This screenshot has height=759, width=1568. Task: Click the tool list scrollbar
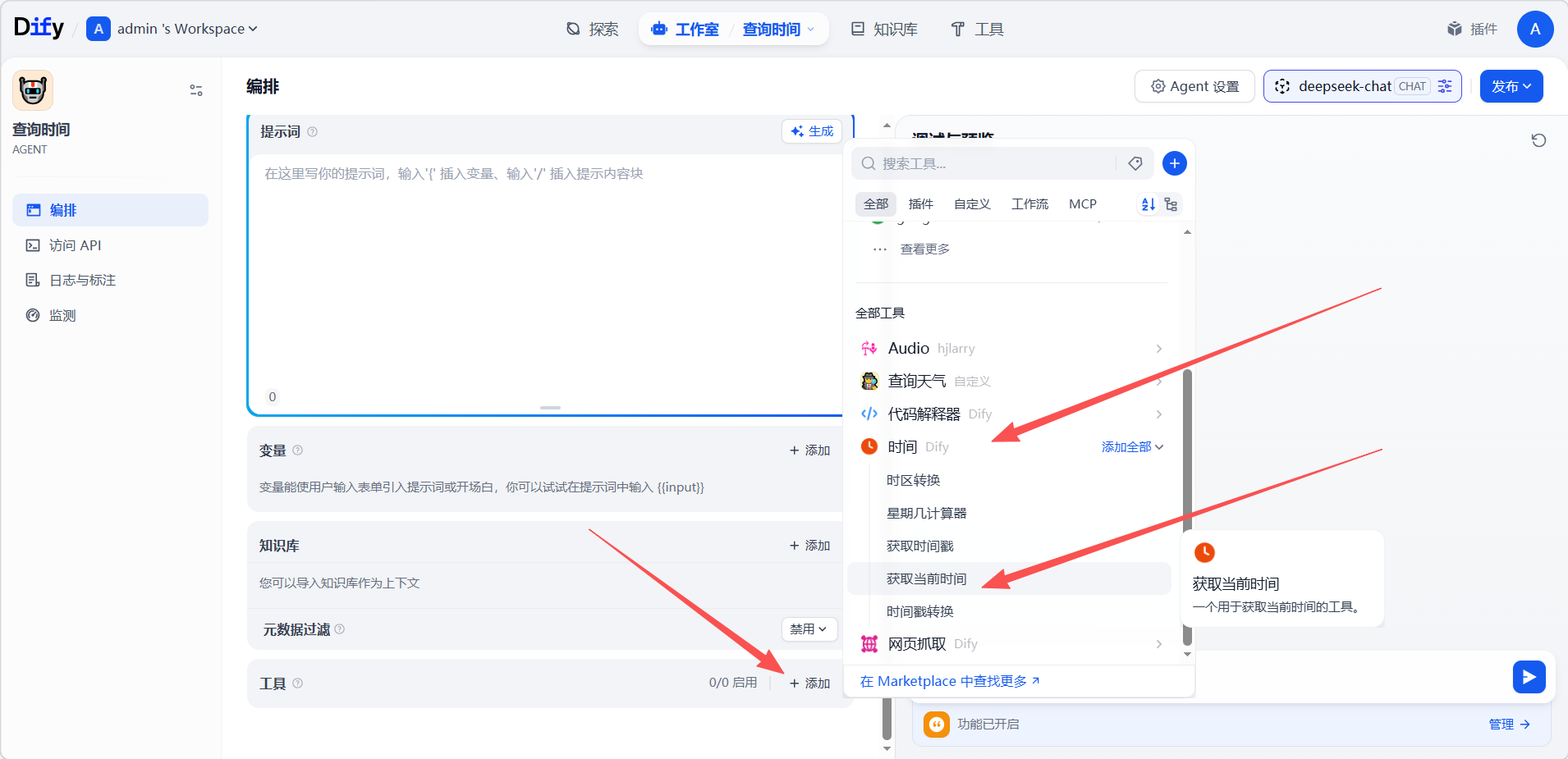click(1187, 507)
